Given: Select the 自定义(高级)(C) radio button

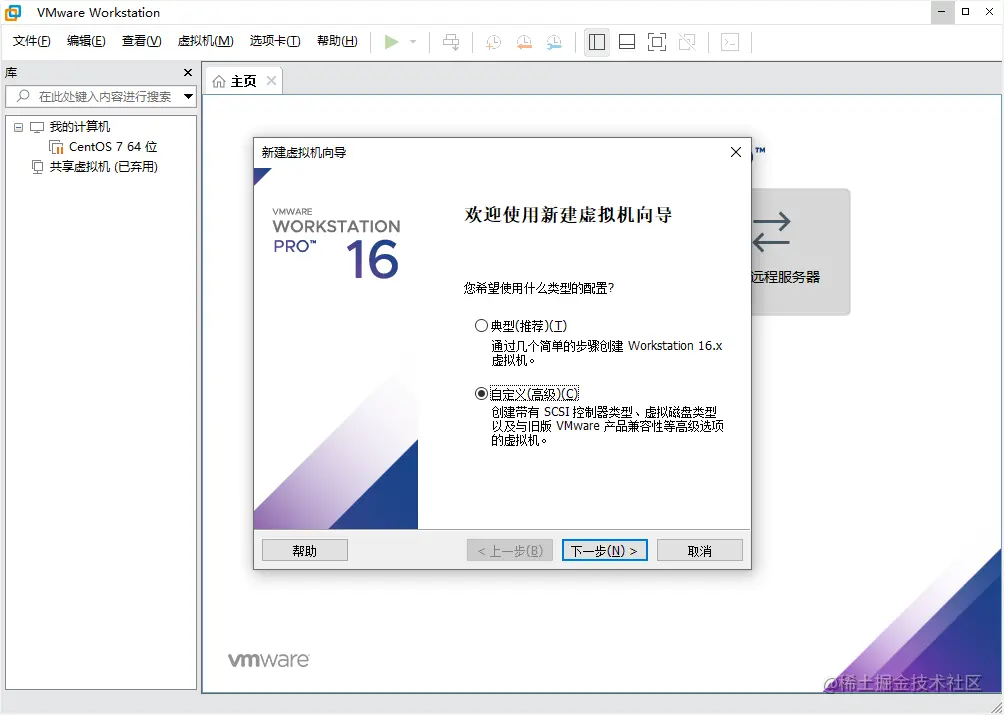Looking at the screenshot, I should point(481,394).
